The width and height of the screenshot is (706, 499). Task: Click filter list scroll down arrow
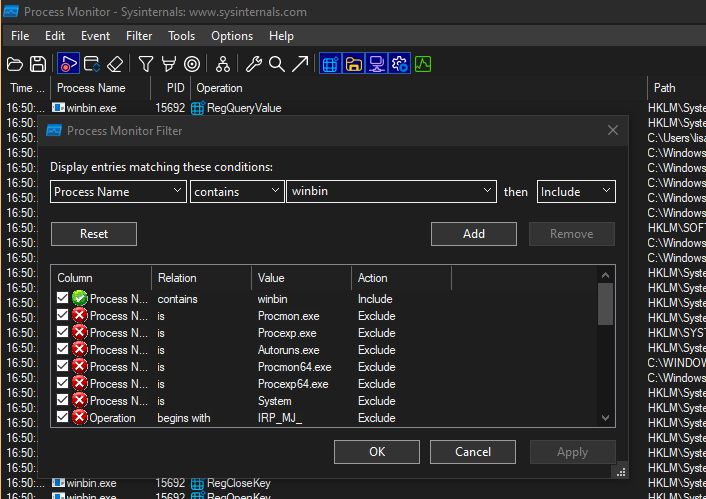(605, 418)
